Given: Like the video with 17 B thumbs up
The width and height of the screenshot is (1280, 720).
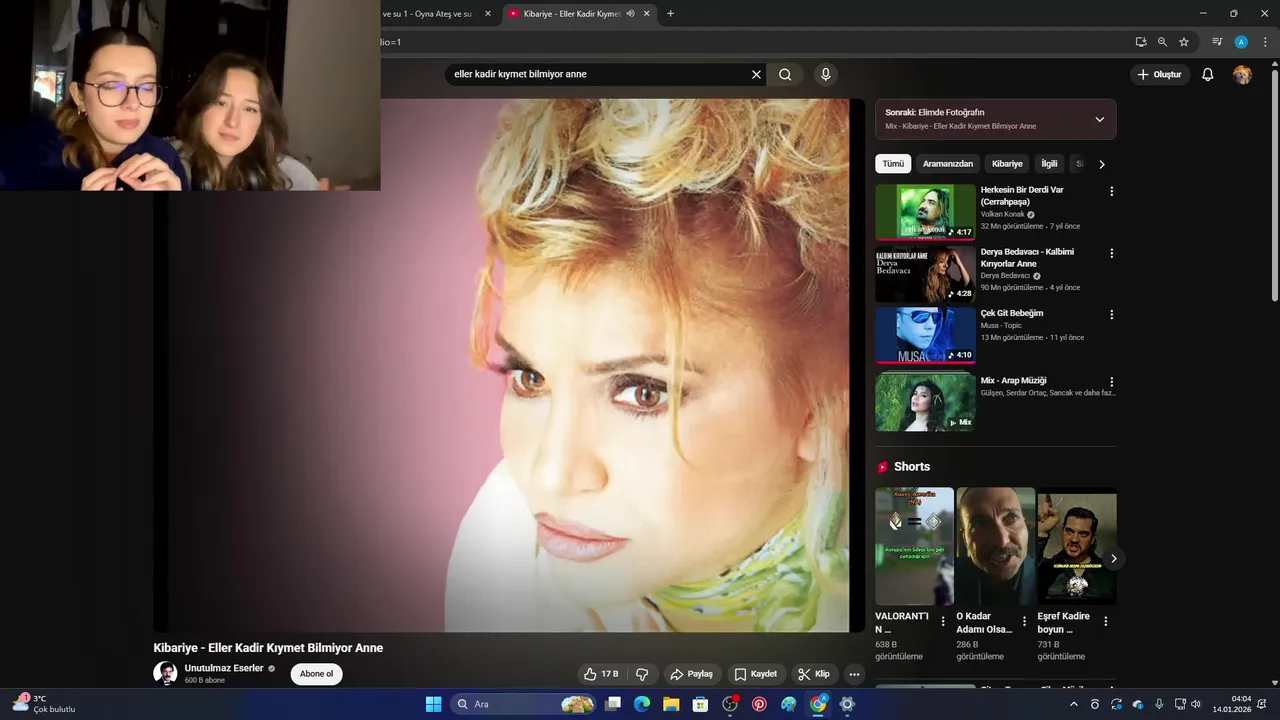Looking at the screenshot, I should click(601, 674).
